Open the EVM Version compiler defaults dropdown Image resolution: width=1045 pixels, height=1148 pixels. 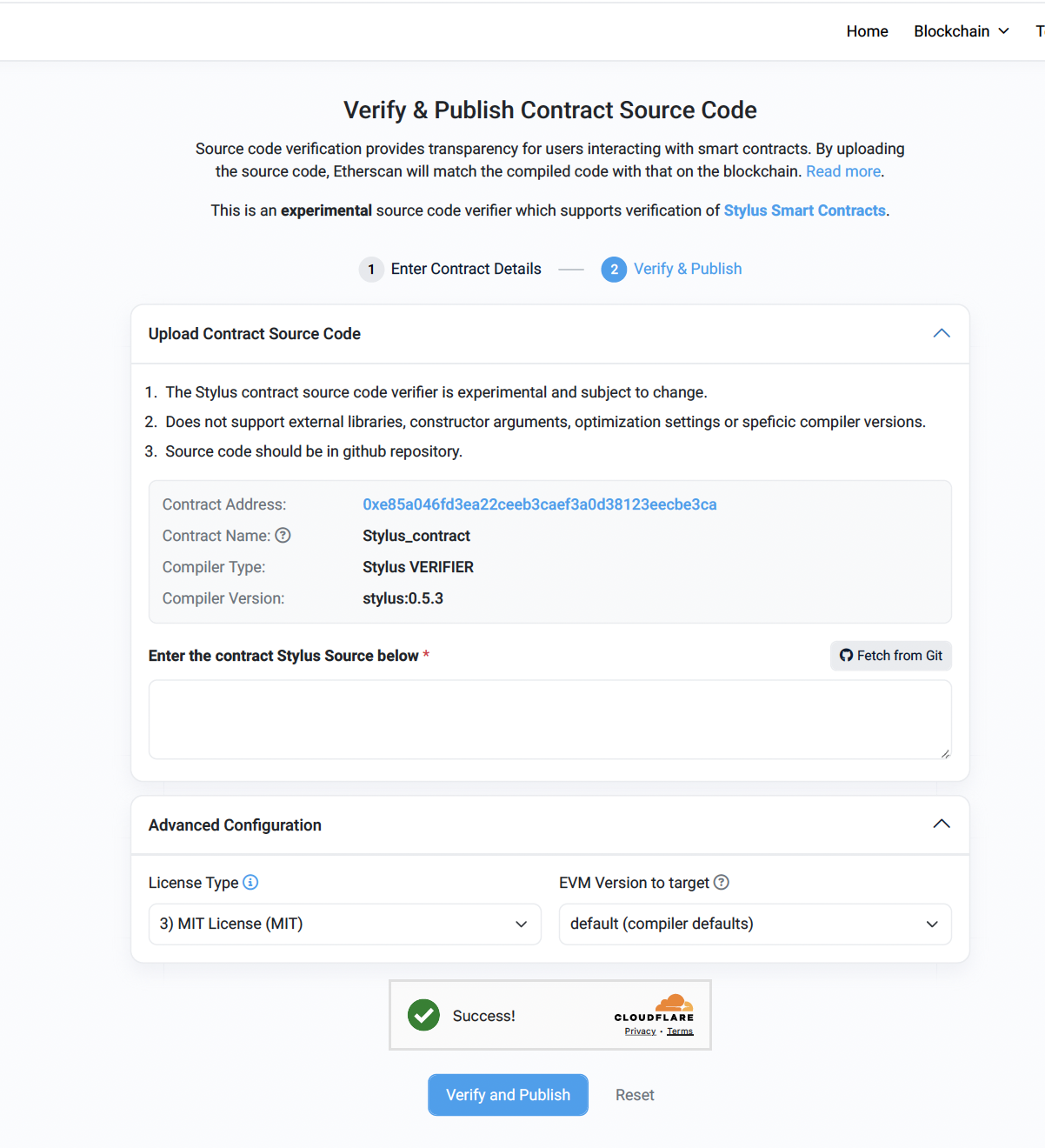click(754, 924)
